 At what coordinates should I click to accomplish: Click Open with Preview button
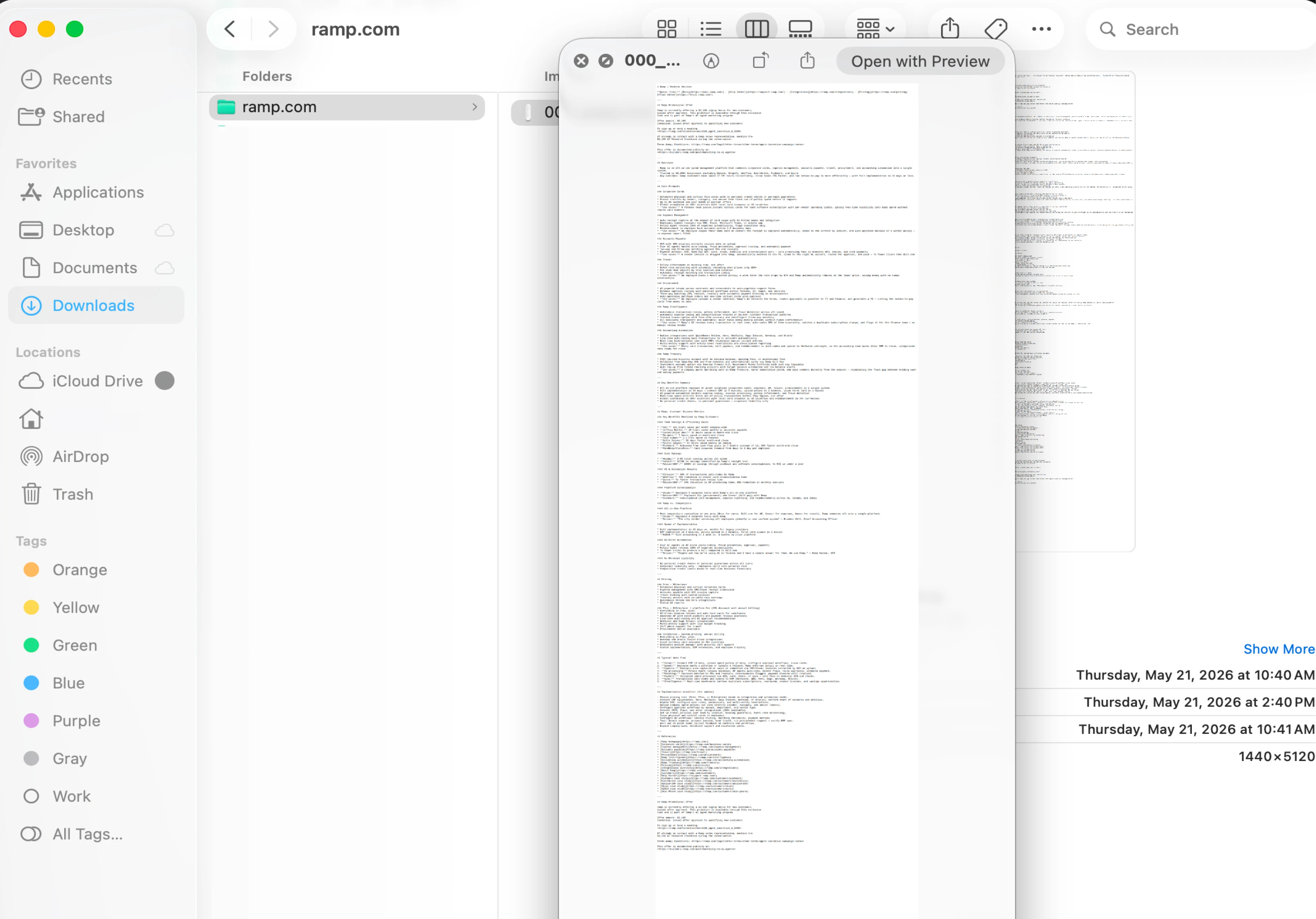(920, 61)
